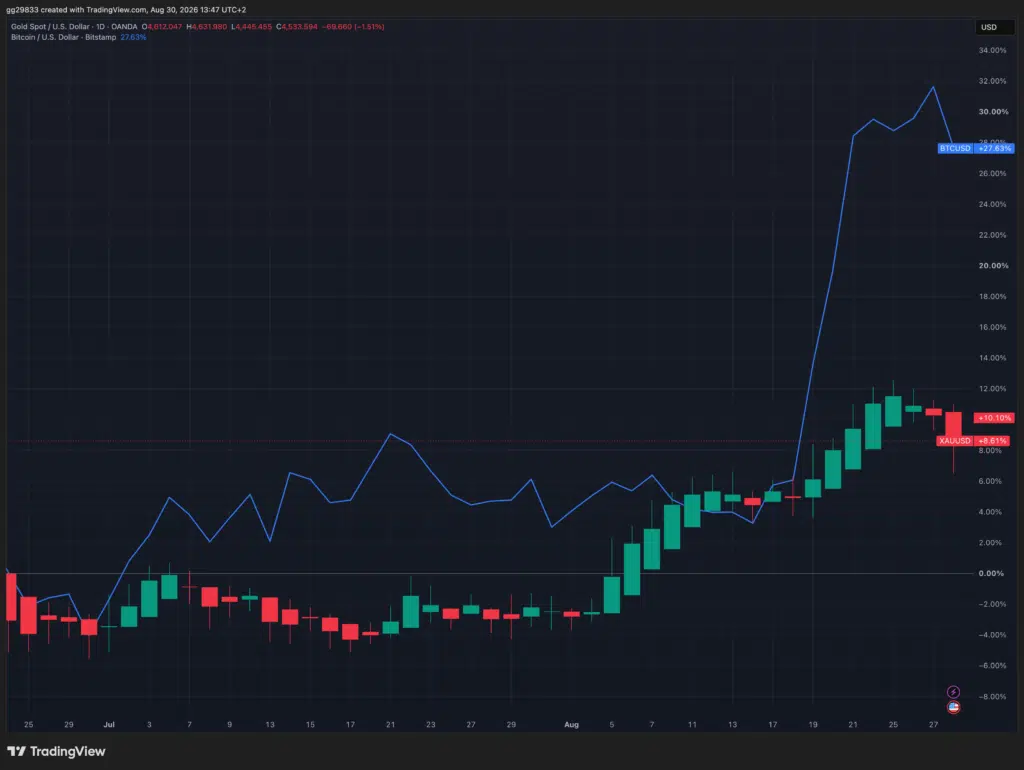
Task: Click the 30.00% price axis label
Action: [993, 112]
